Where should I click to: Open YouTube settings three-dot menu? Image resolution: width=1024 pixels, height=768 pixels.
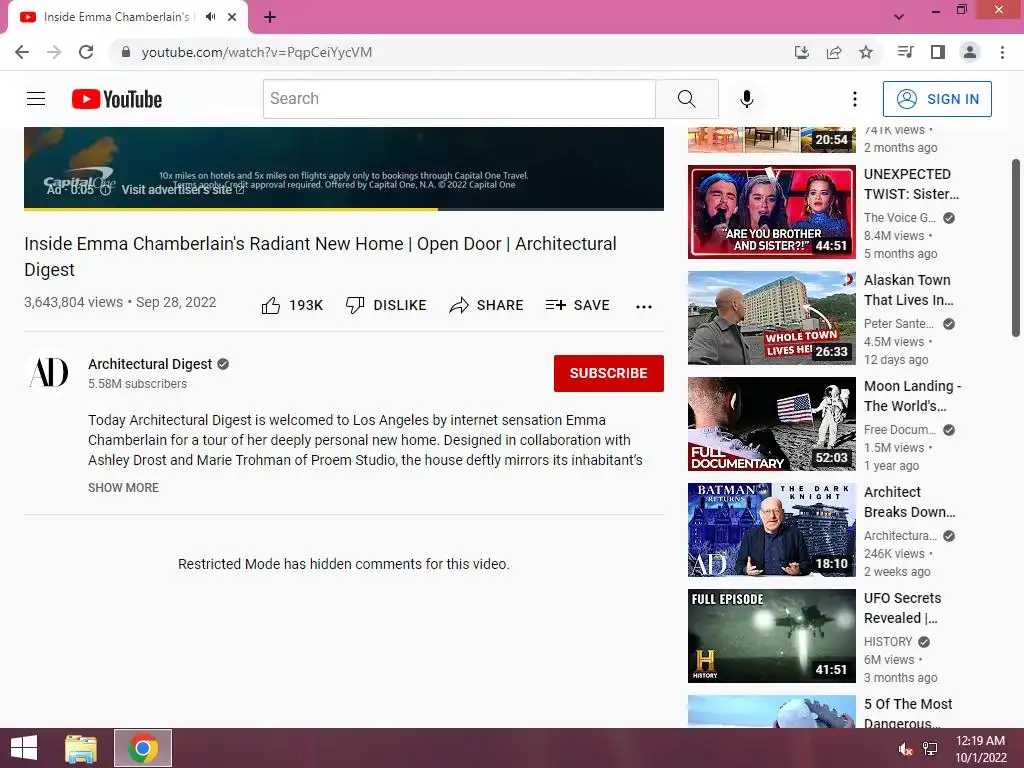click(x=854, y=99)
